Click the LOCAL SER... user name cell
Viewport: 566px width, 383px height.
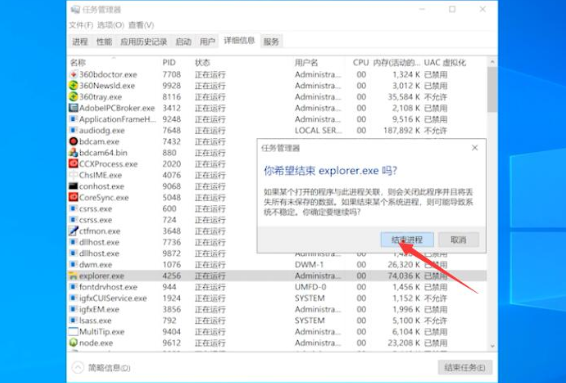pyautogui.click(x=318, y=130)
